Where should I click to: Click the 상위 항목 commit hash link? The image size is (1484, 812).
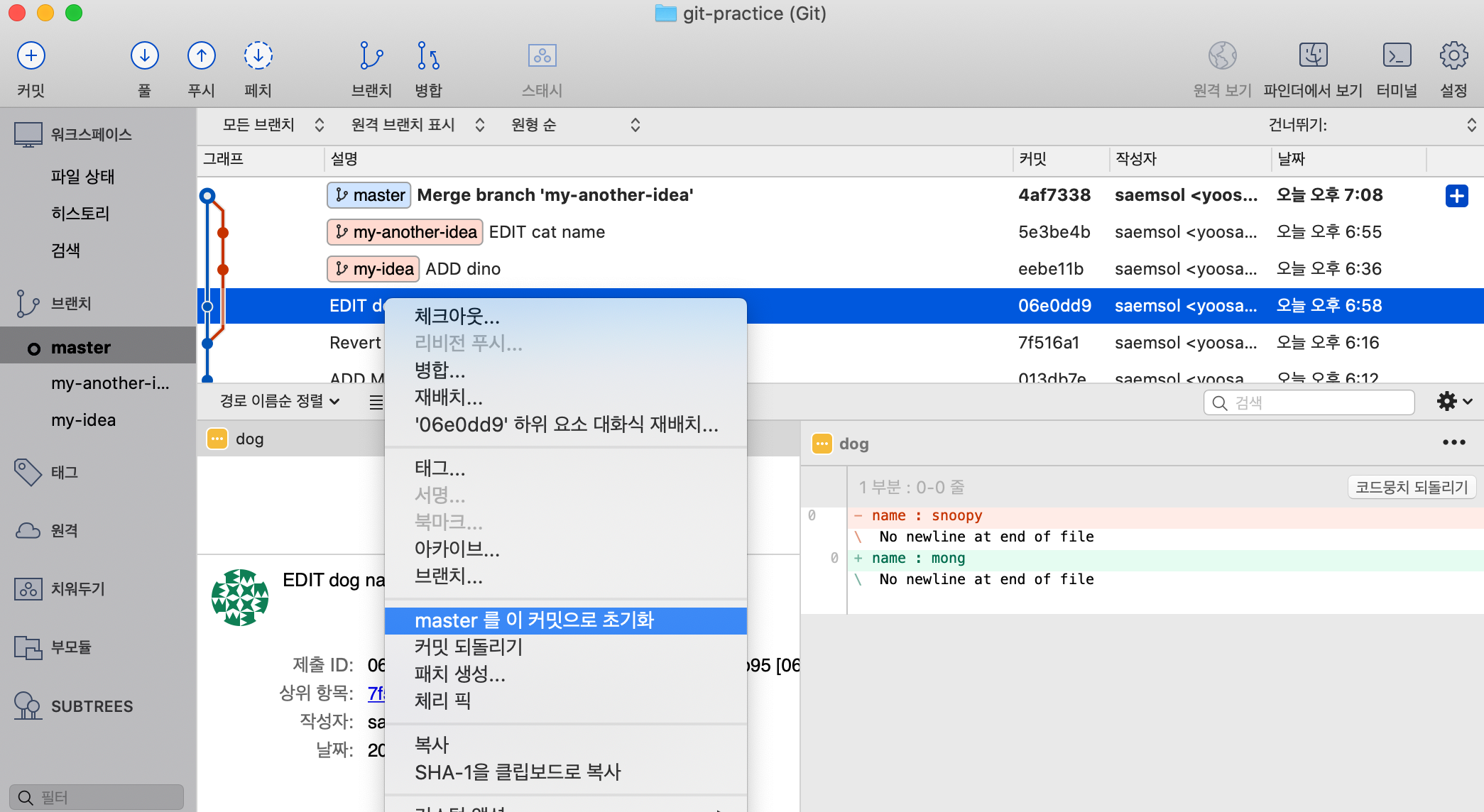[376, 693]
